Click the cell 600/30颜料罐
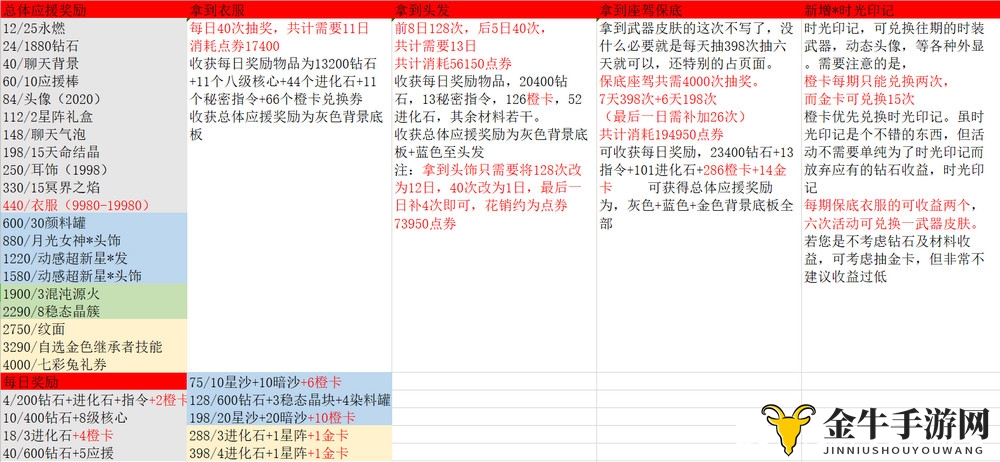The height and width of the screenshot is (462, 1000). pyautogui.click(x=94, y=223)
